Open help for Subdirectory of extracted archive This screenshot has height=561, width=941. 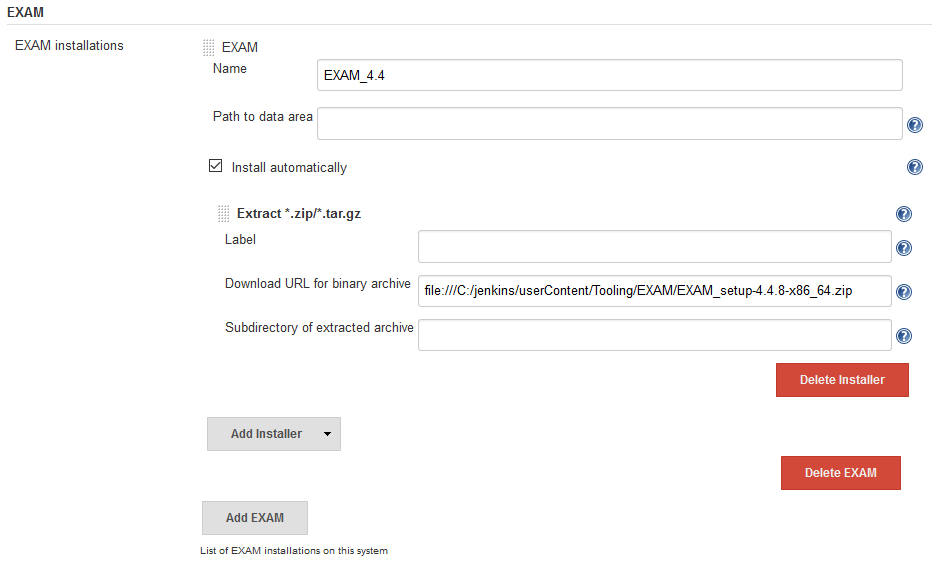[903, 335]
